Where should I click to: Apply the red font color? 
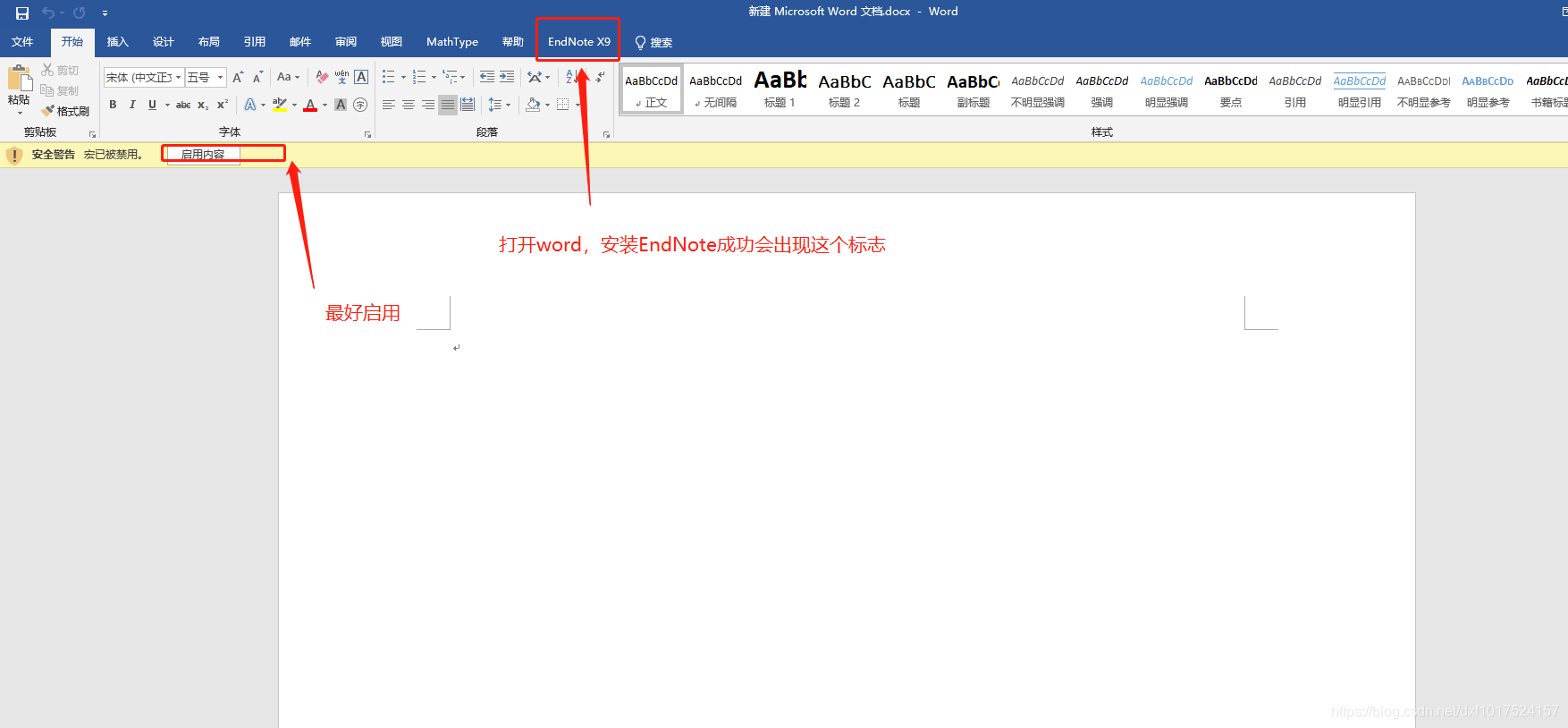click(x=310, y=105)
